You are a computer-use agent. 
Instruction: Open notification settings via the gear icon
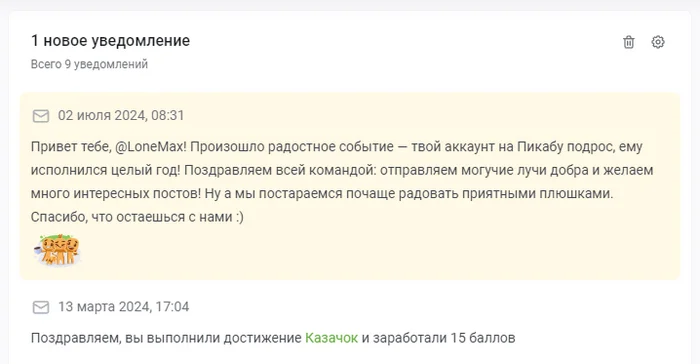pyautogui.click(x=658, y=42)
